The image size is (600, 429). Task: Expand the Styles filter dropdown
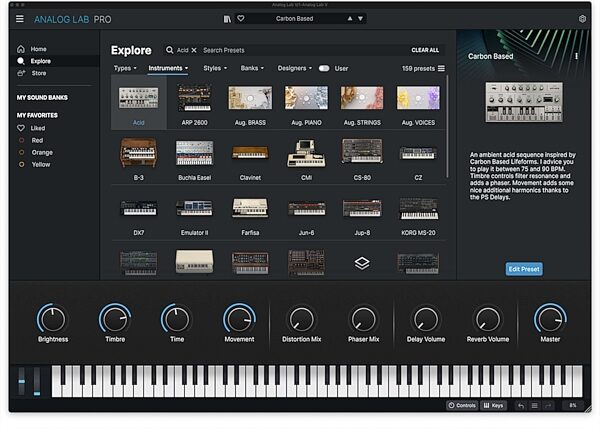click(215, 68)
